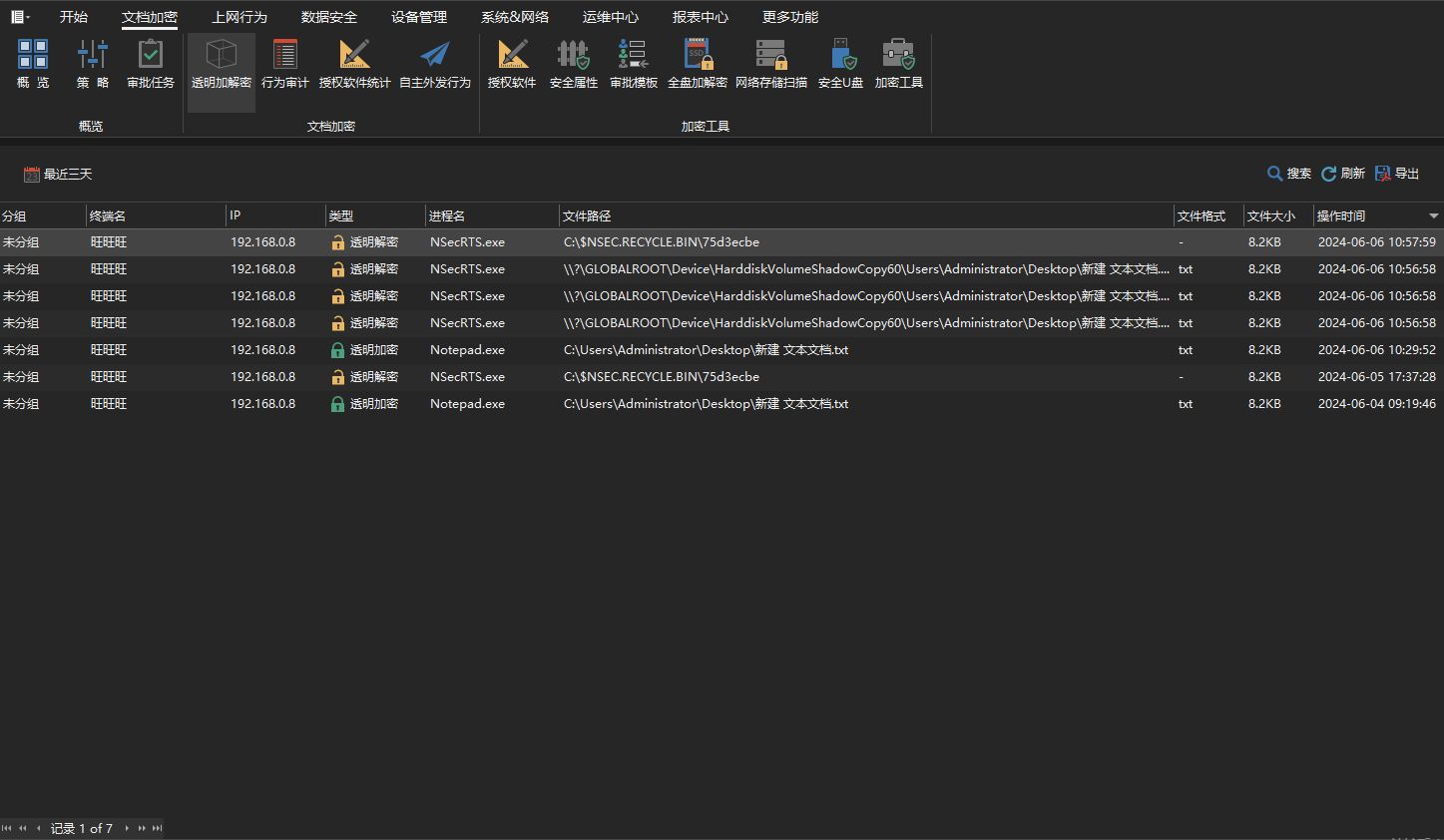Image resolution: width=1444 pixels, height=840 pixels.
Task: Switch to the 开始 tab
Action: pyautogui.click(x=74, y=17)
